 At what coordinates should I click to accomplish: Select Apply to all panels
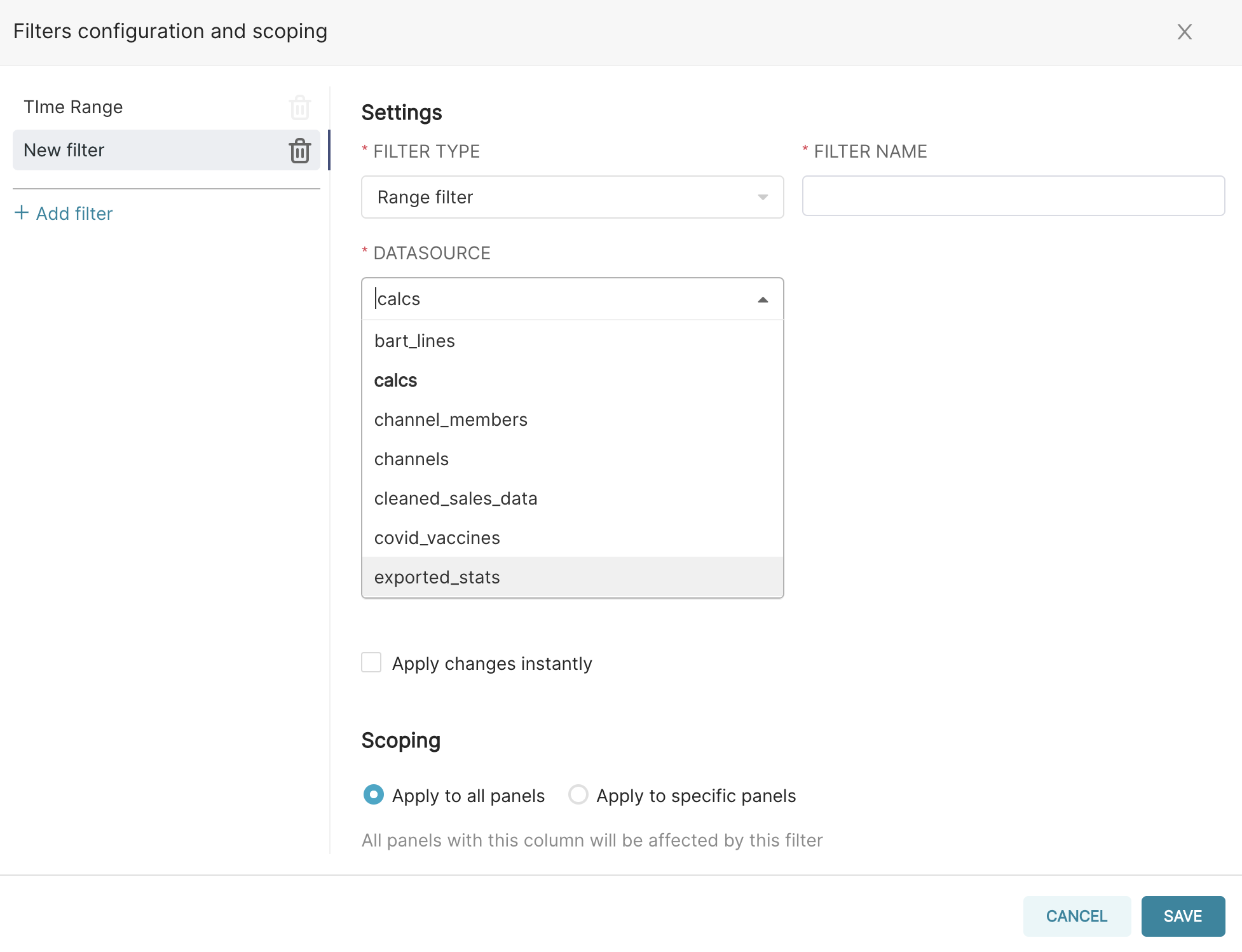coord(374,795)
